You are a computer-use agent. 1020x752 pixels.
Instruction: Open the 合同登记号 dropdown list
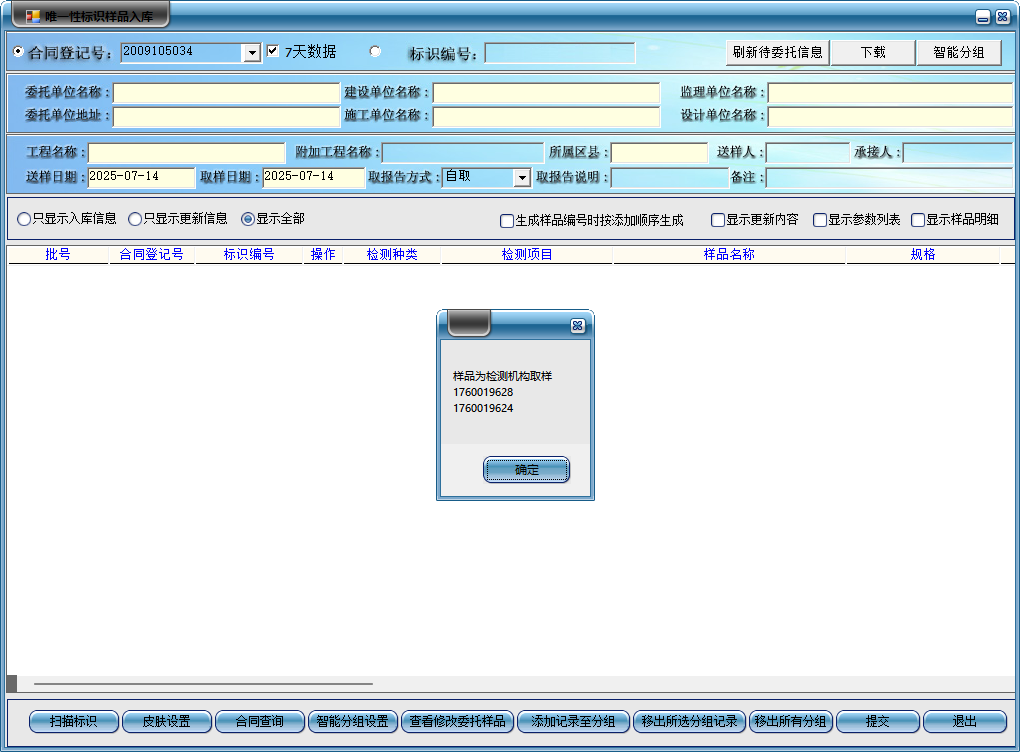point(252,52)
